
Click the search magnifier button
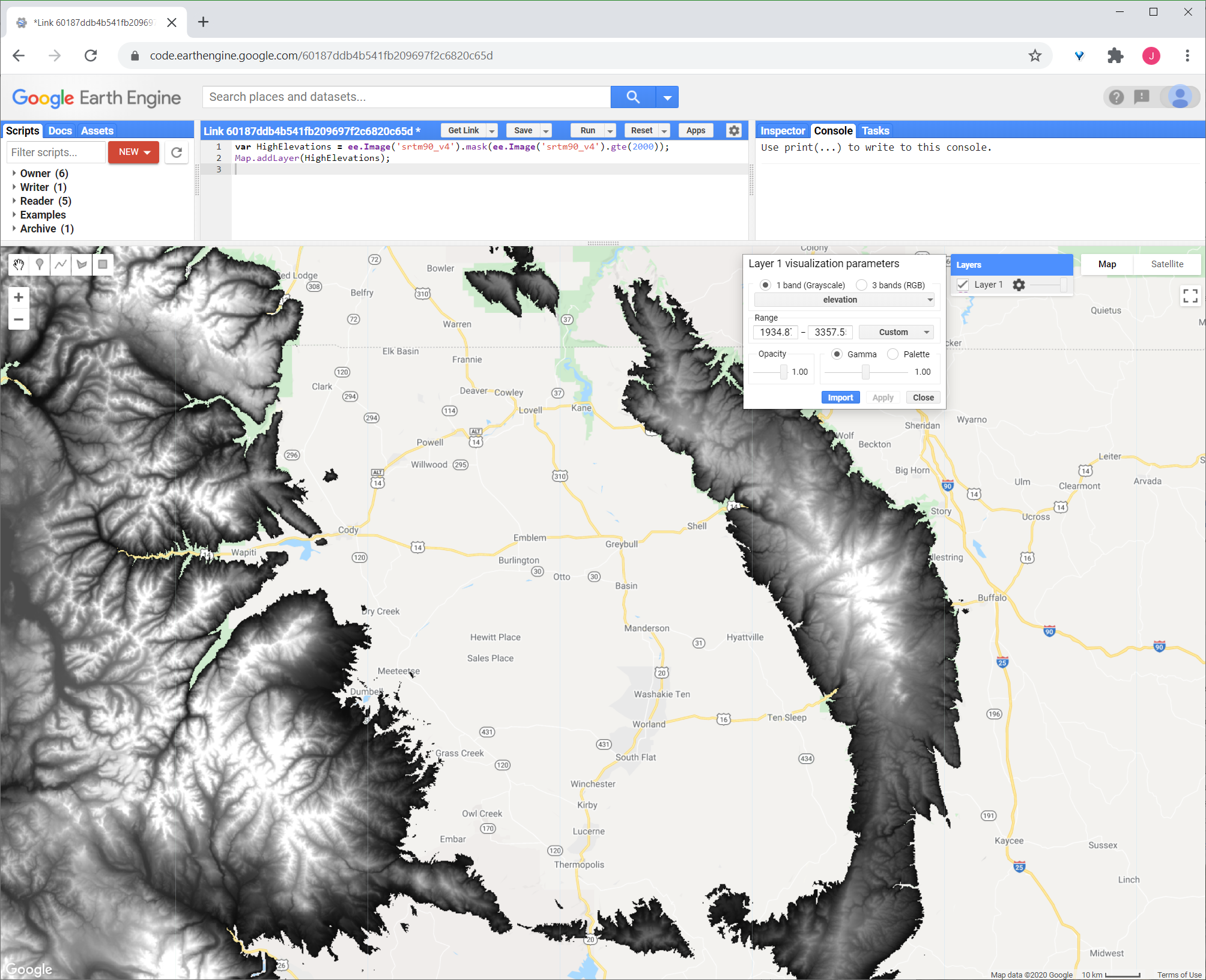tap(632, 97)
